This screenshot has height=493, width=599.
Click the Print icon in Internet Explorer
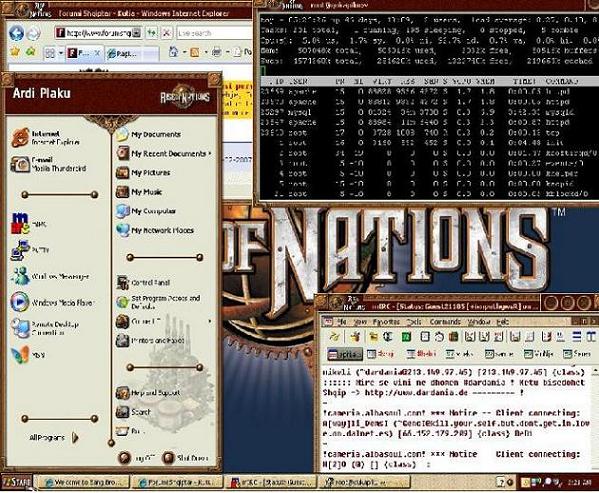(x=216, y=52)
